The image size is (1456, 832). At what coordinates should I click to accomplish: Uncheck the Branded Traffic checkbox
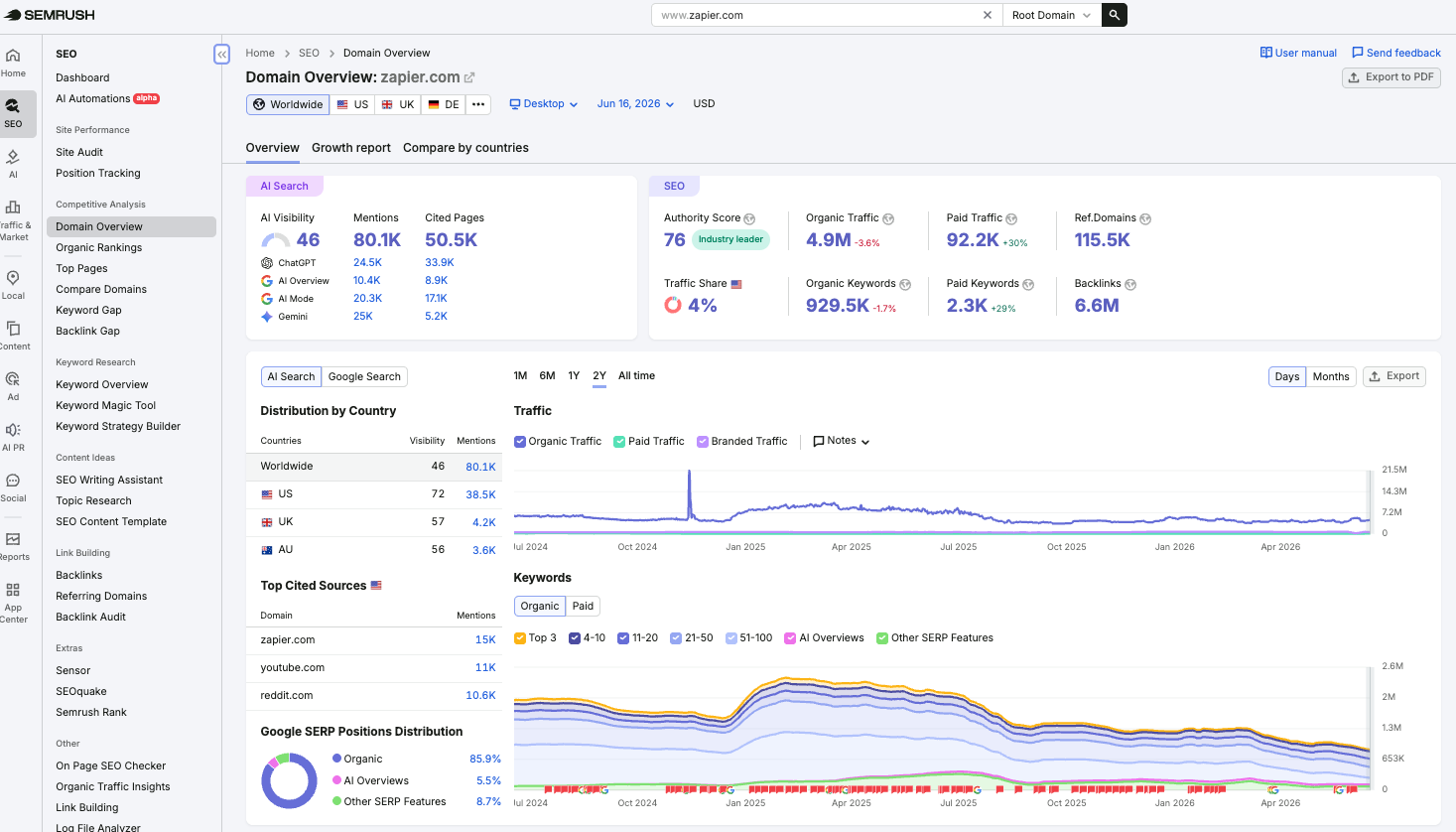703,442
